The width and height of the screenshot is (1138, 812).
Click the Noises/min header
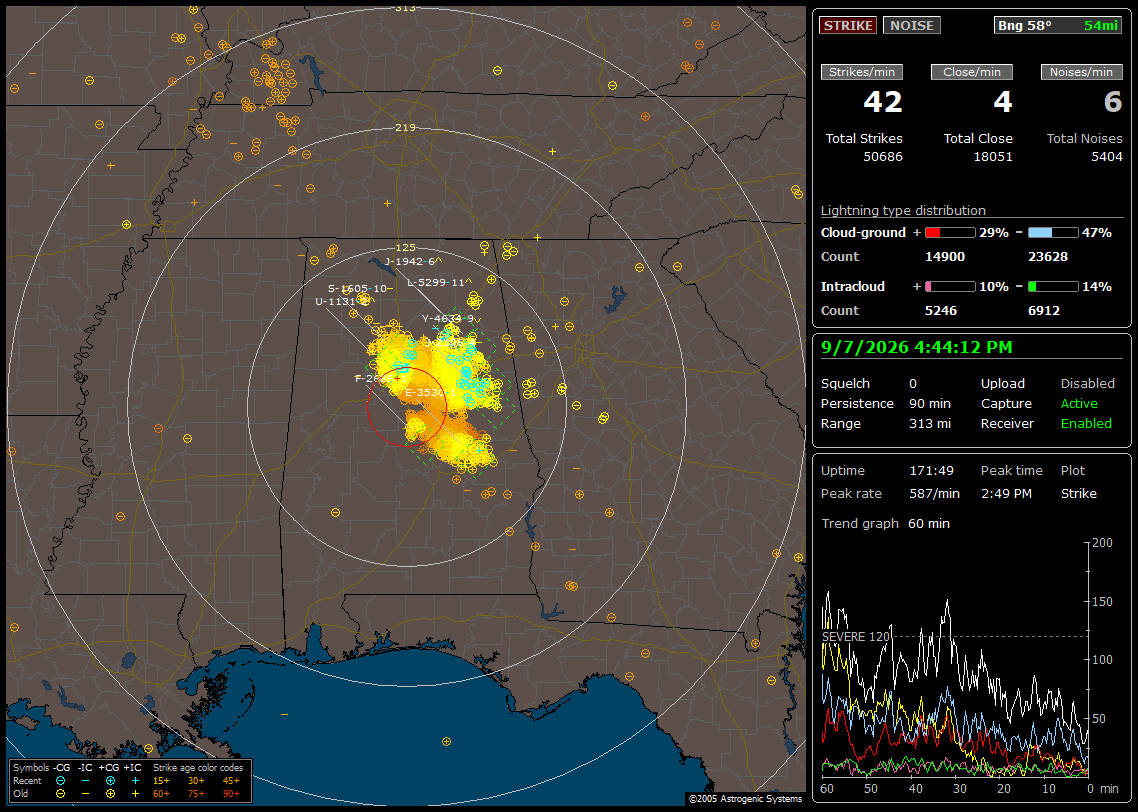(x=1081, y=72)
